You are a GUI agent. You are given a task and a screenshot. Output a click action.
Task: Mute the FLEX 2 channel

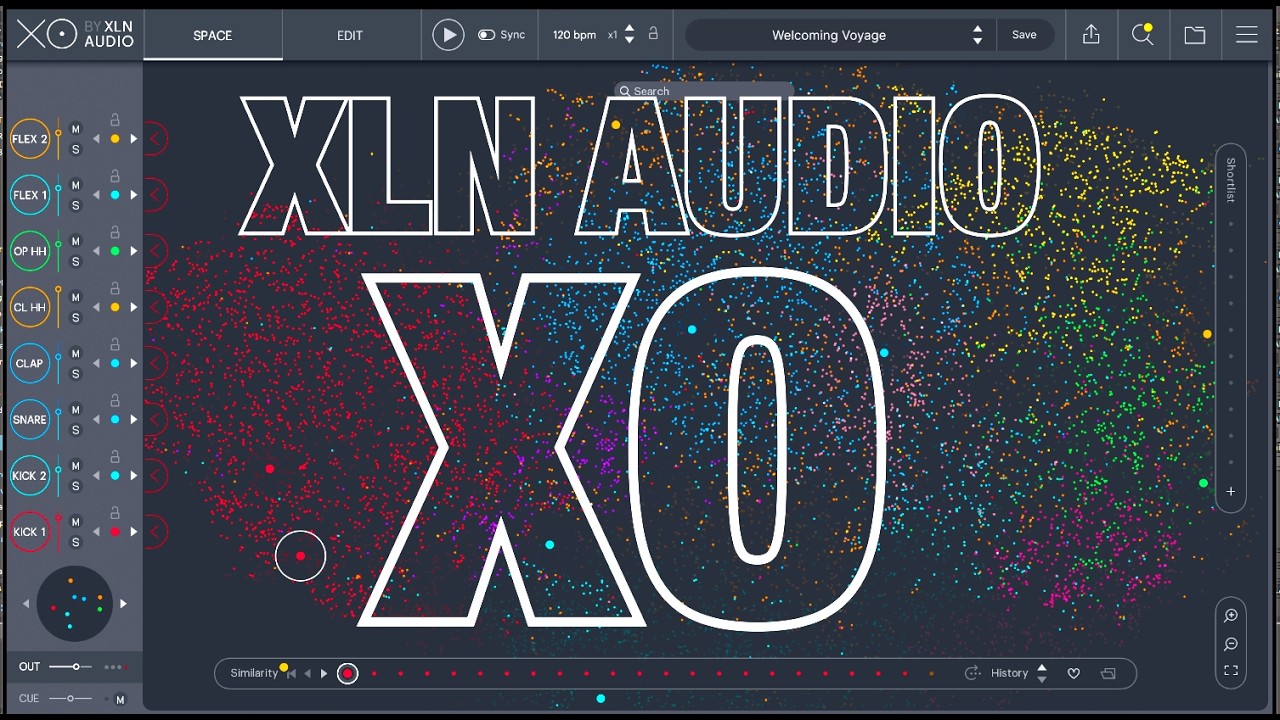[75, 129]
